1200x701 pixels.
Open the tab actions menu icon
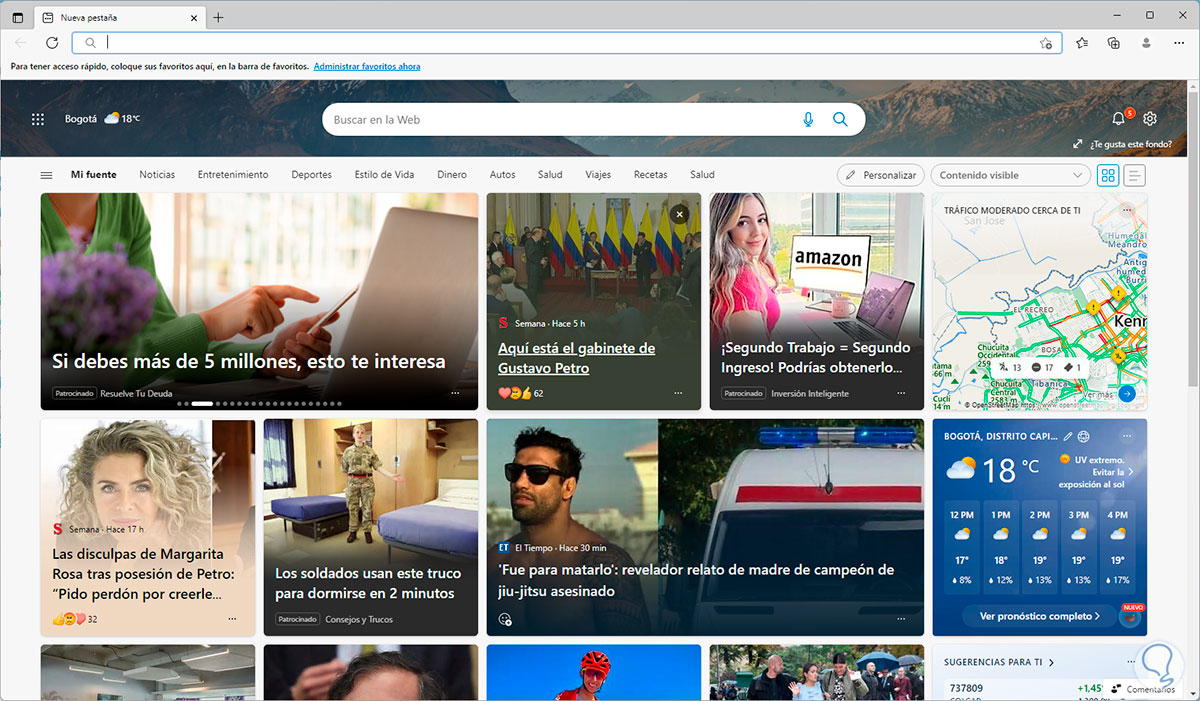coord(18,17)
